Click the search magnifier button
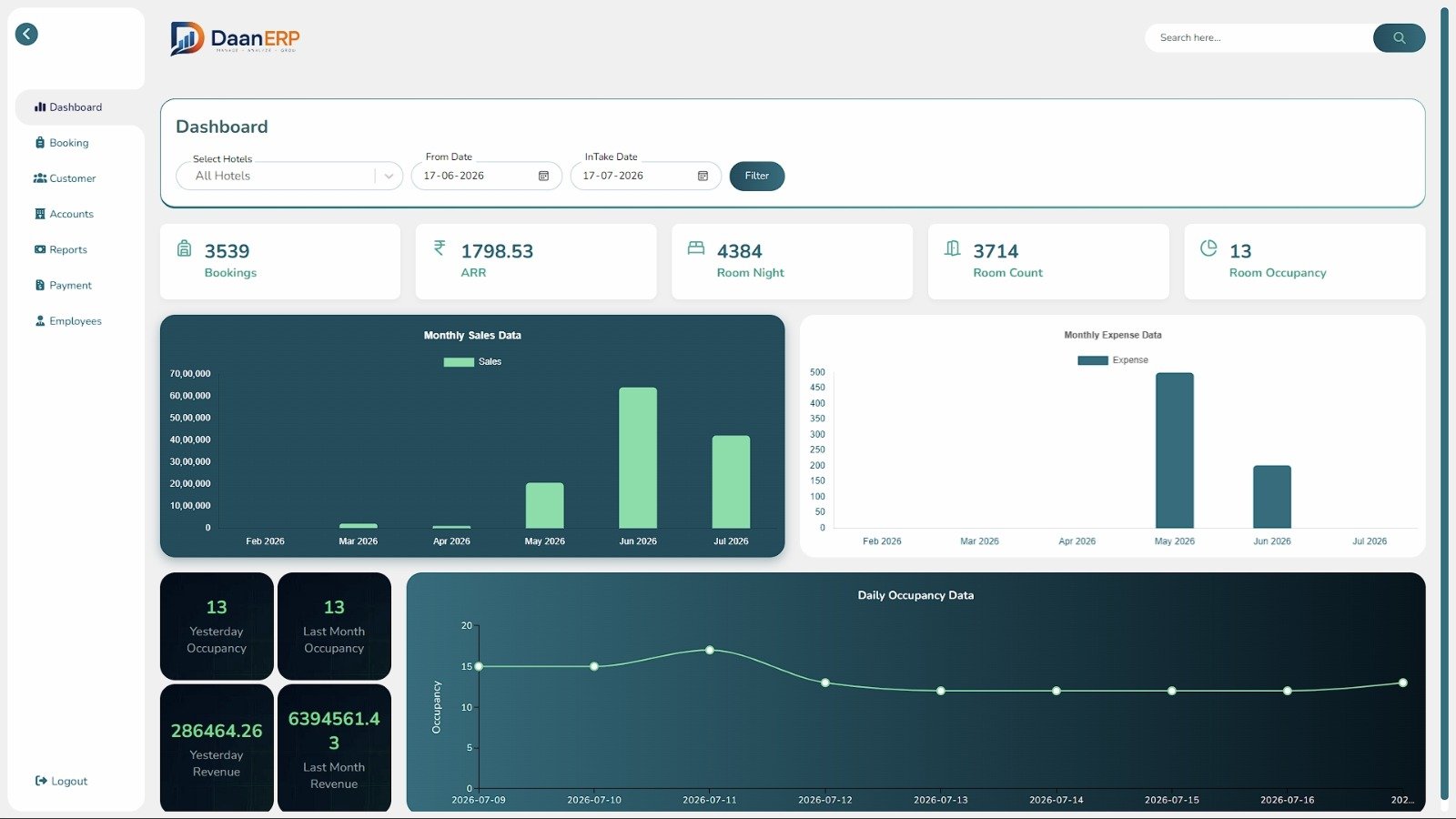Viewport: 1456px width, 819px height. coord(1399,38)
